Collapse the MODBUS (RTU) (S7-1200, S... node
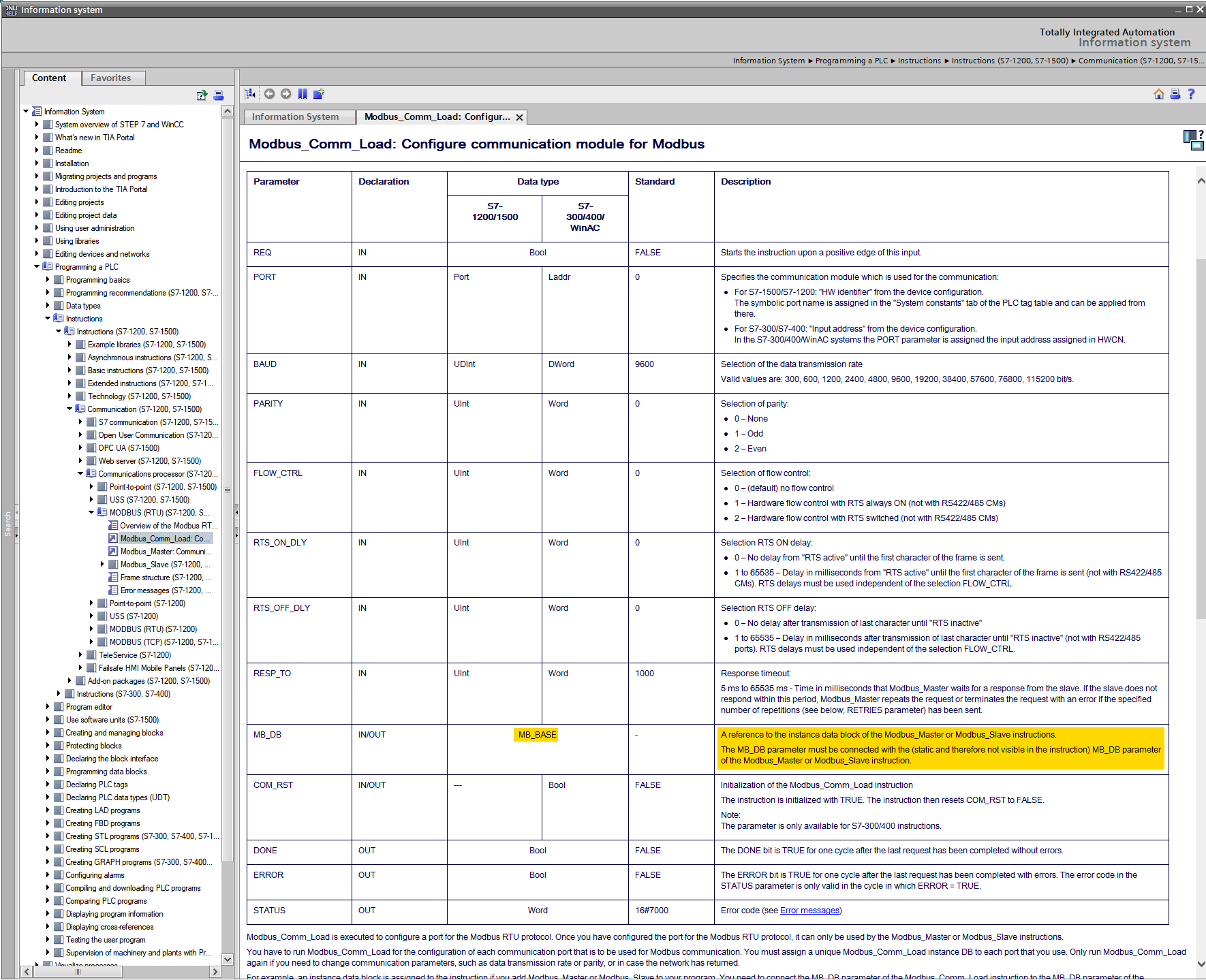Screen dimensions: 1206x980 point(91,513)
